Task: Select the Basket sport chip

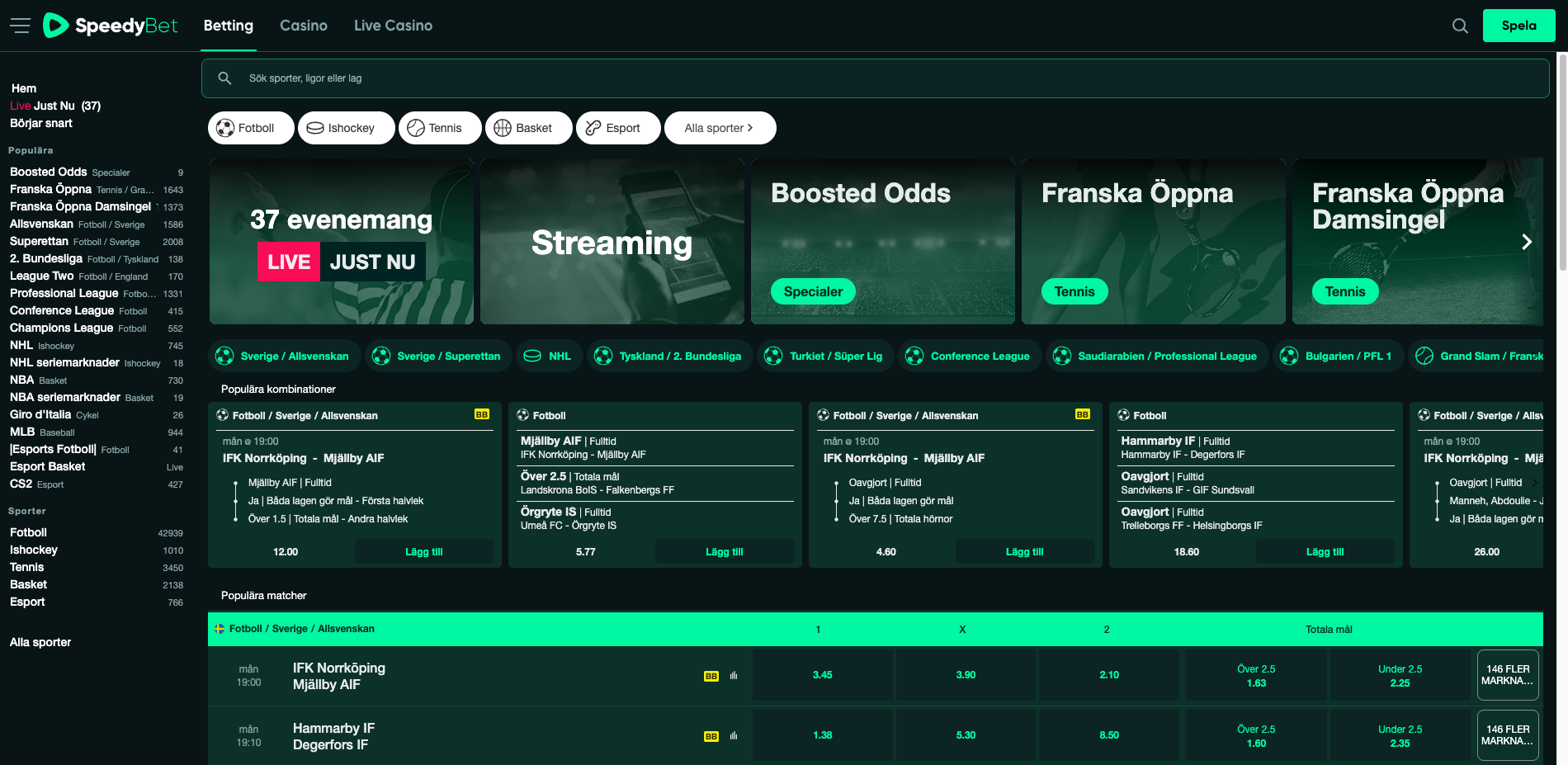Action: tap(528, 128)
